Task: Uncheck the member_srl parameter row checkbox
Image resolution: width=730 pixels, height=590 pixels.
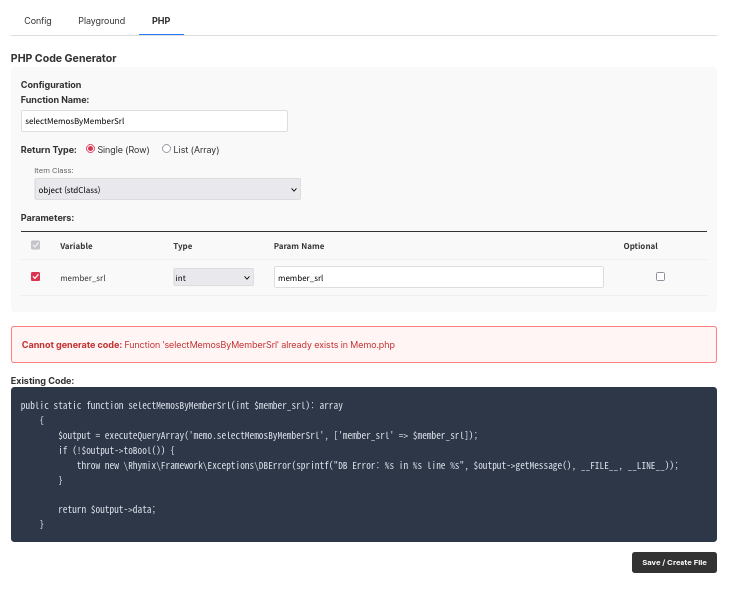Action: (x=36, y=277)
